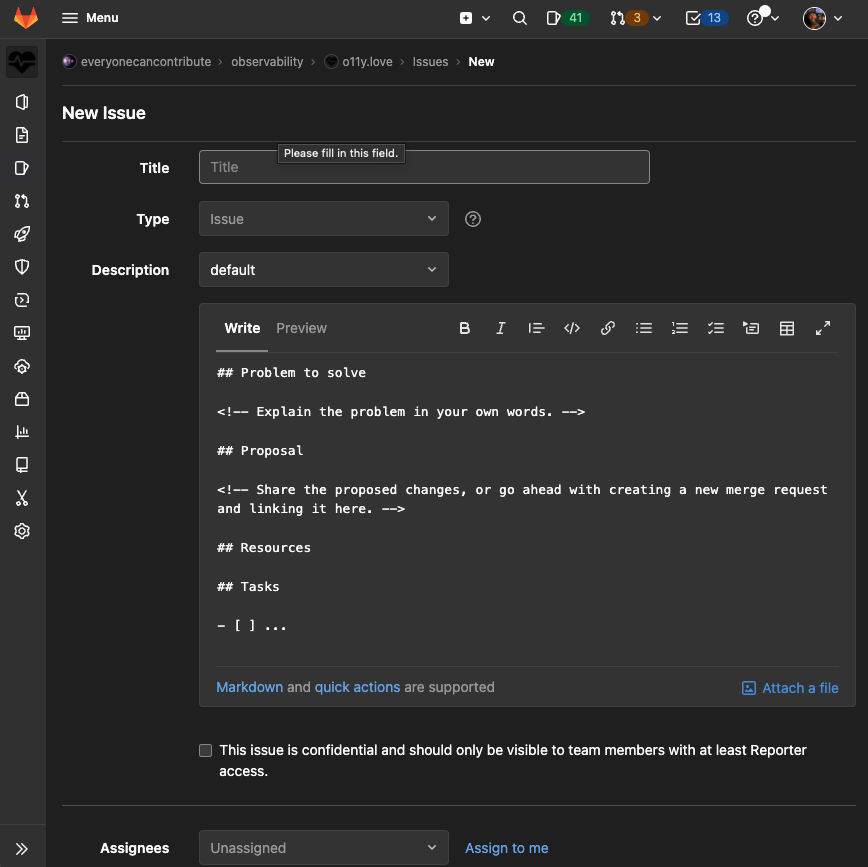The image size is (868, 867).
Task: Open Snippets scissors icon in sidebar
Action: coord(22,498)
